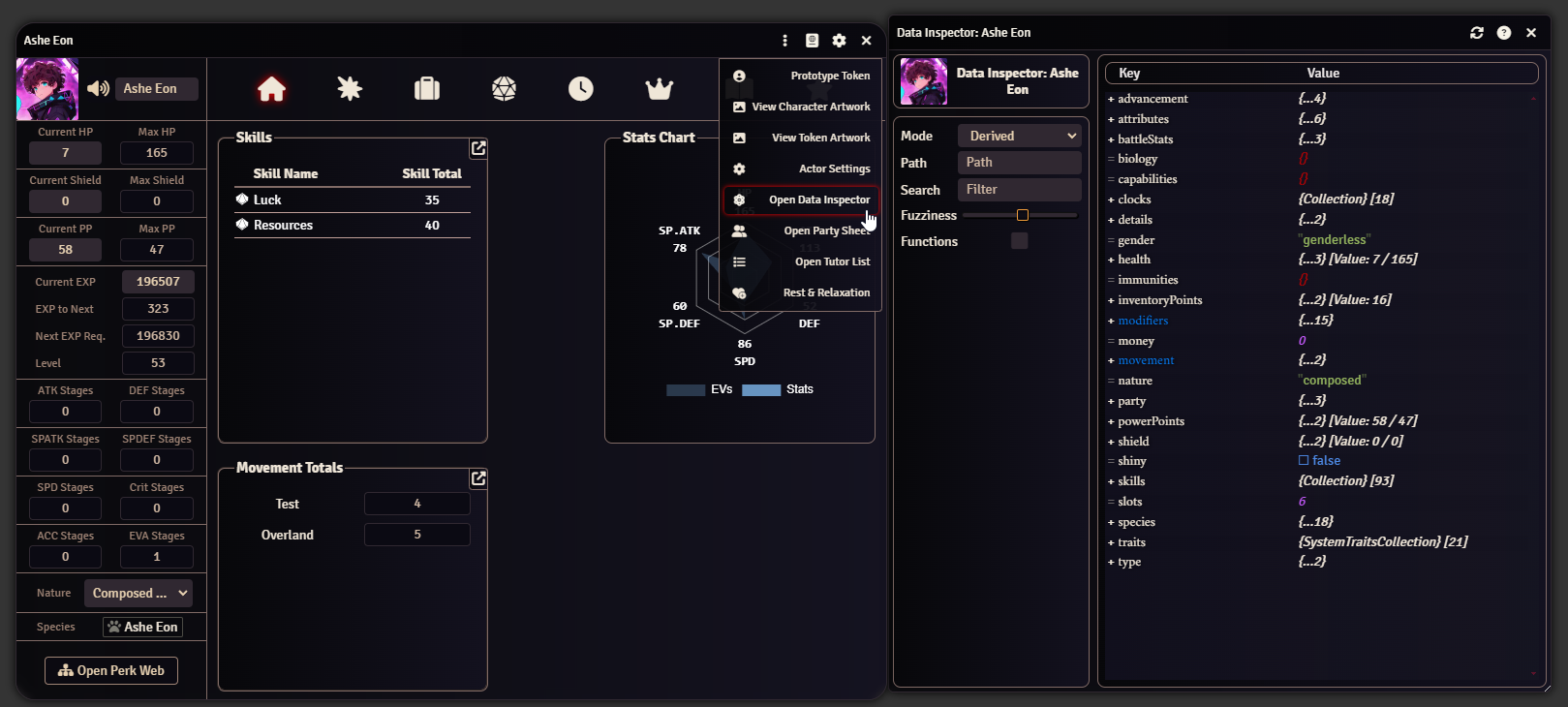Toggle the shiny false checkbox
The height and width of the screenshot is (707, 1568).
tap(1304, 461)
